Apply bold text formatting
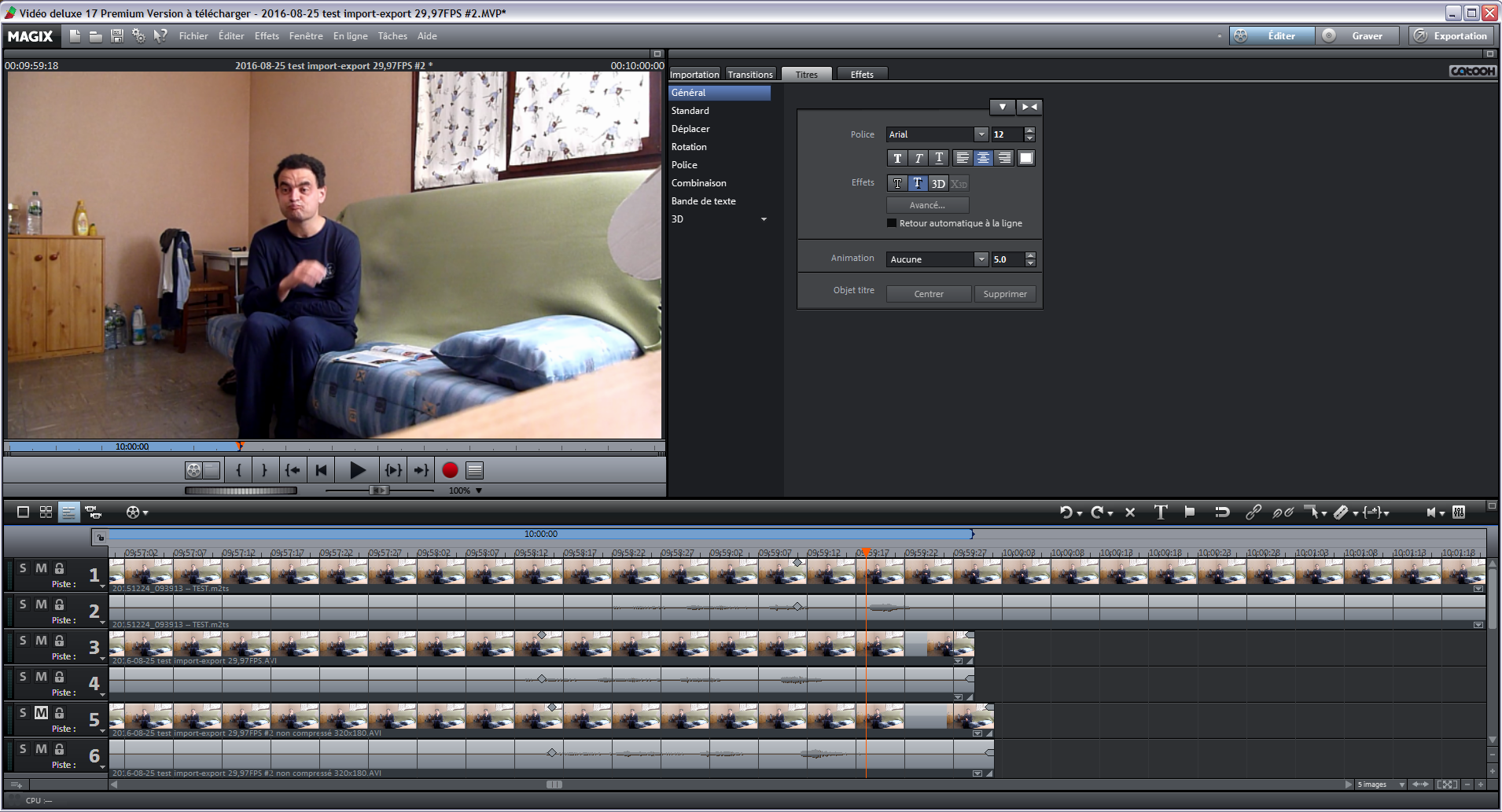Image resolution: width=1502 pixels, height=812 pixels. [x=897, y=158]
